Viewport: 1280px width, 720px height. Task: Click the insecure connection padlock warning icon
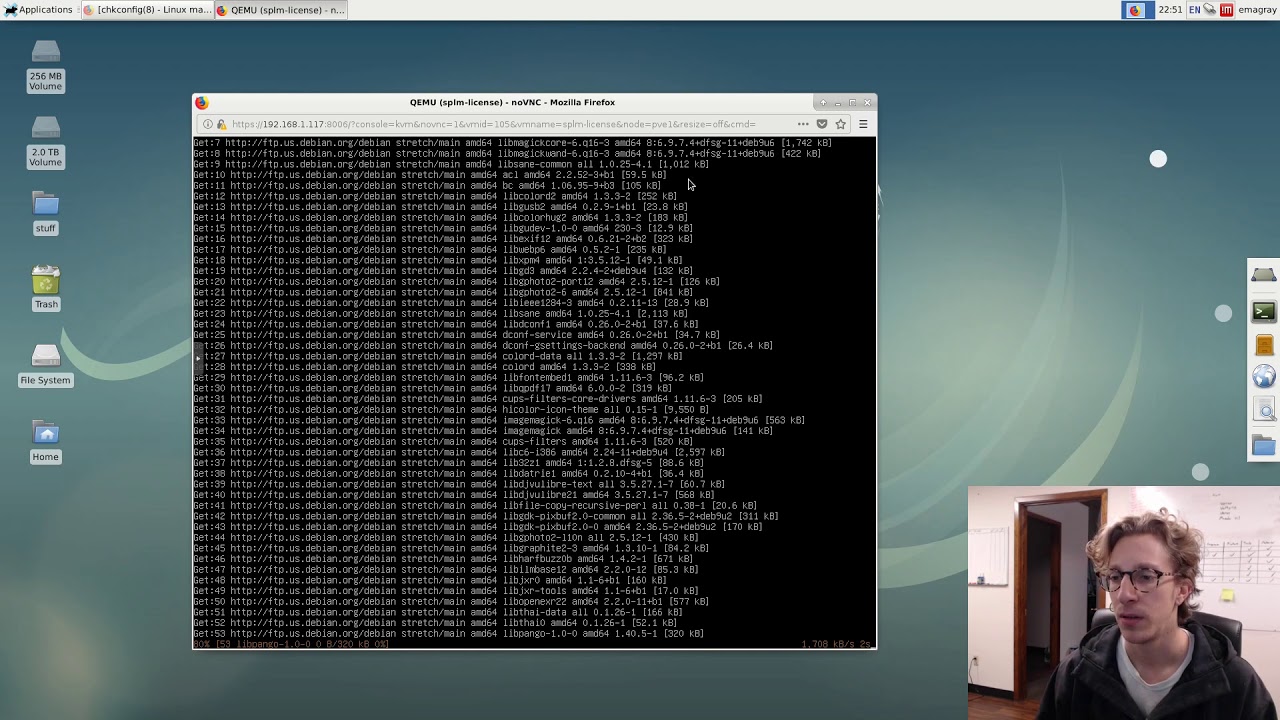[x=221, y=124]
